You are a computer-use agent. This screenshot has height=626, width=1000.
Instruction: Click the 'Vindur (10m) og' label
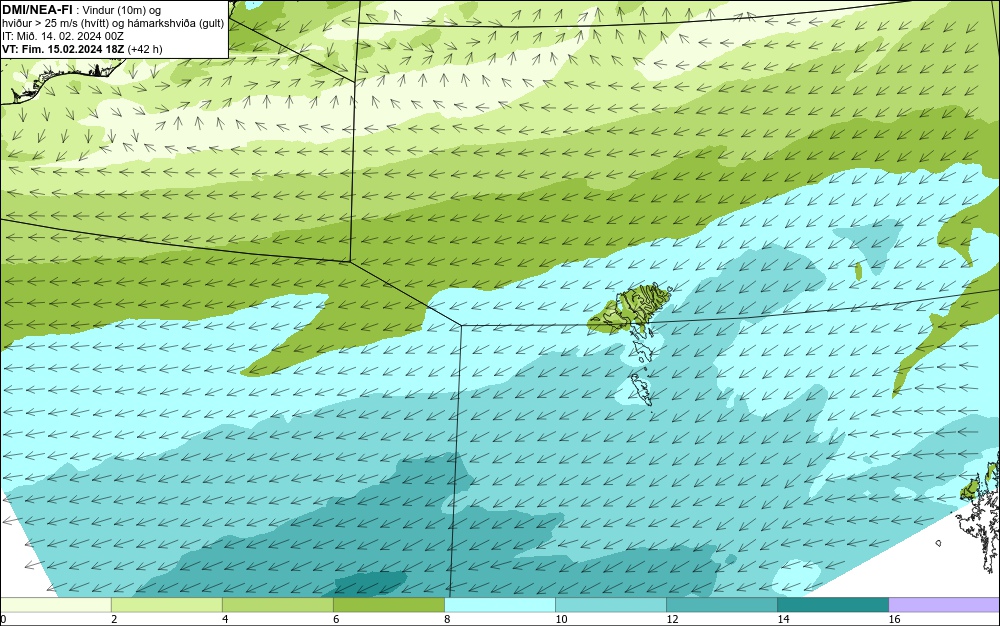pyautogui.click(x=121, y=10)
